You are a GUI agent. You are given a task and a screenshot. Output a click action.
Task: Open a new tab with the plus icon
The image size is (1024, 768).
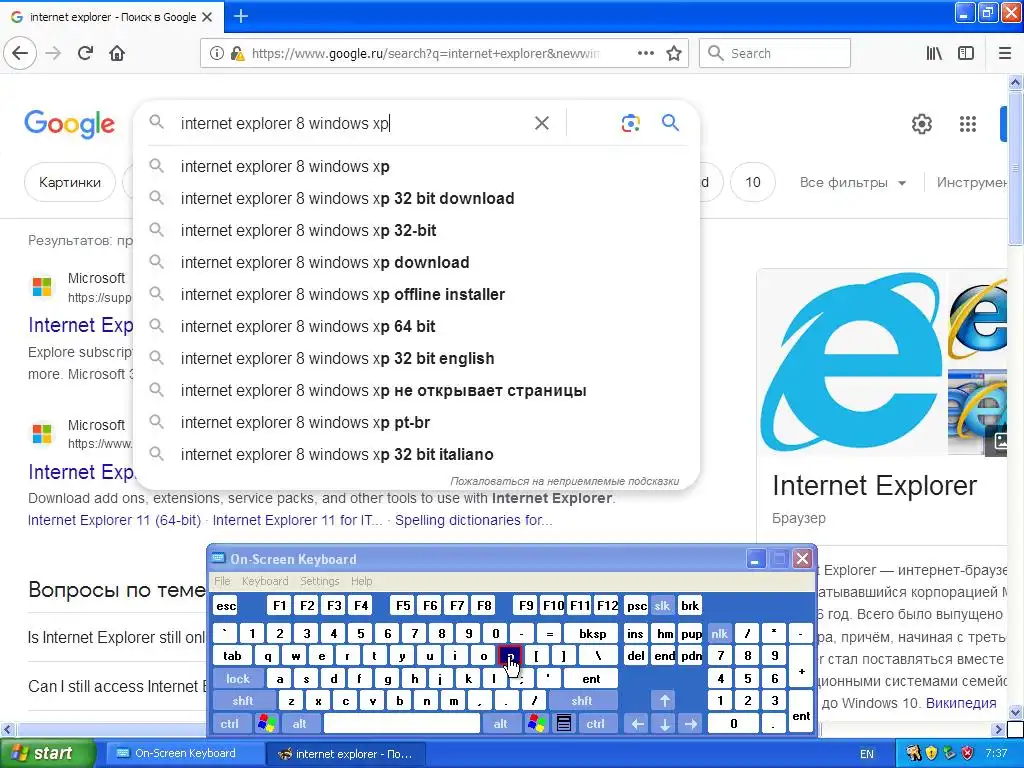(241, 16)
